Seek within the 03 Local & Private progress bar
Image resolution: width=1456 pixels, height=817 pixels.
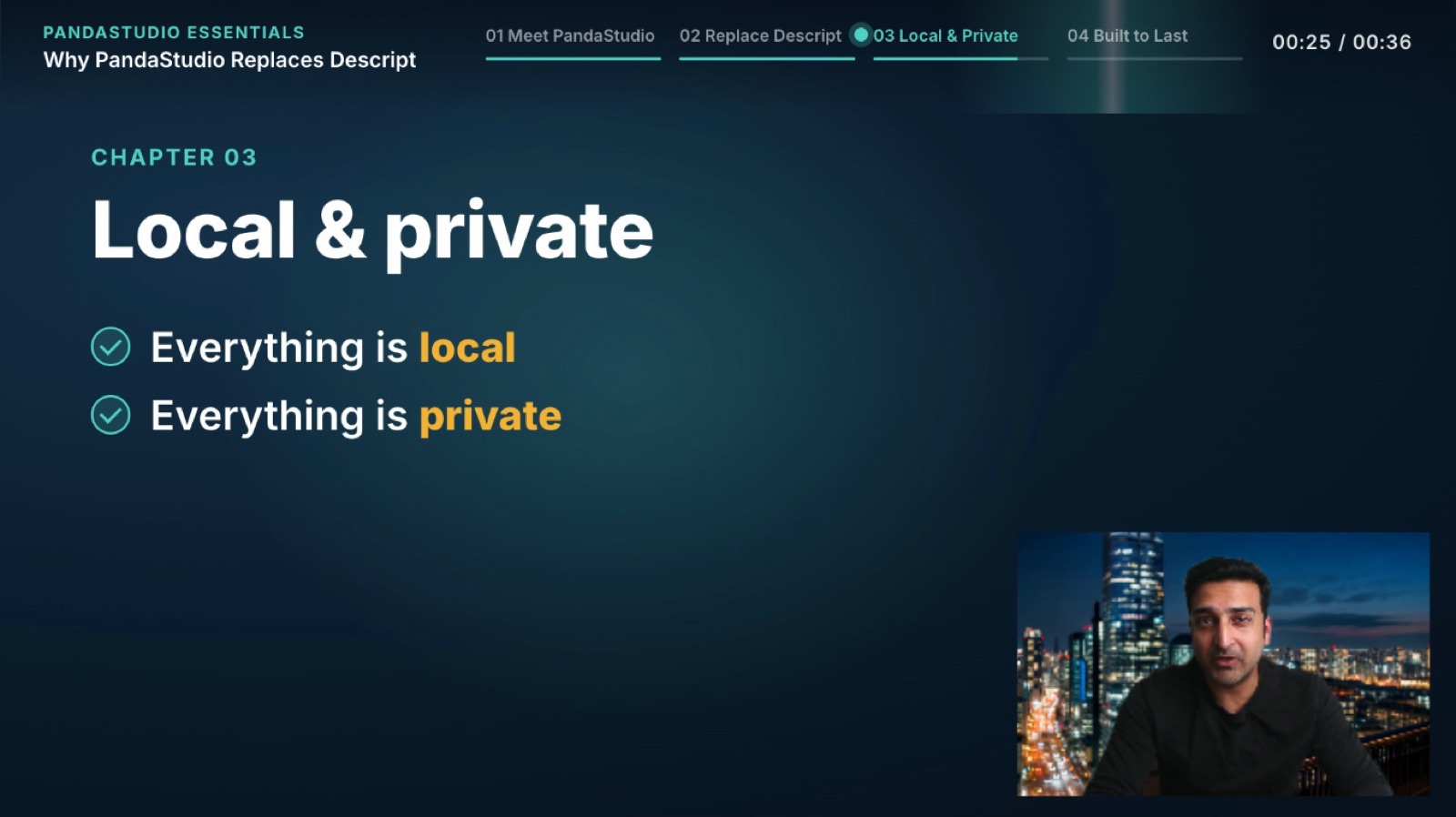point(961,58)
